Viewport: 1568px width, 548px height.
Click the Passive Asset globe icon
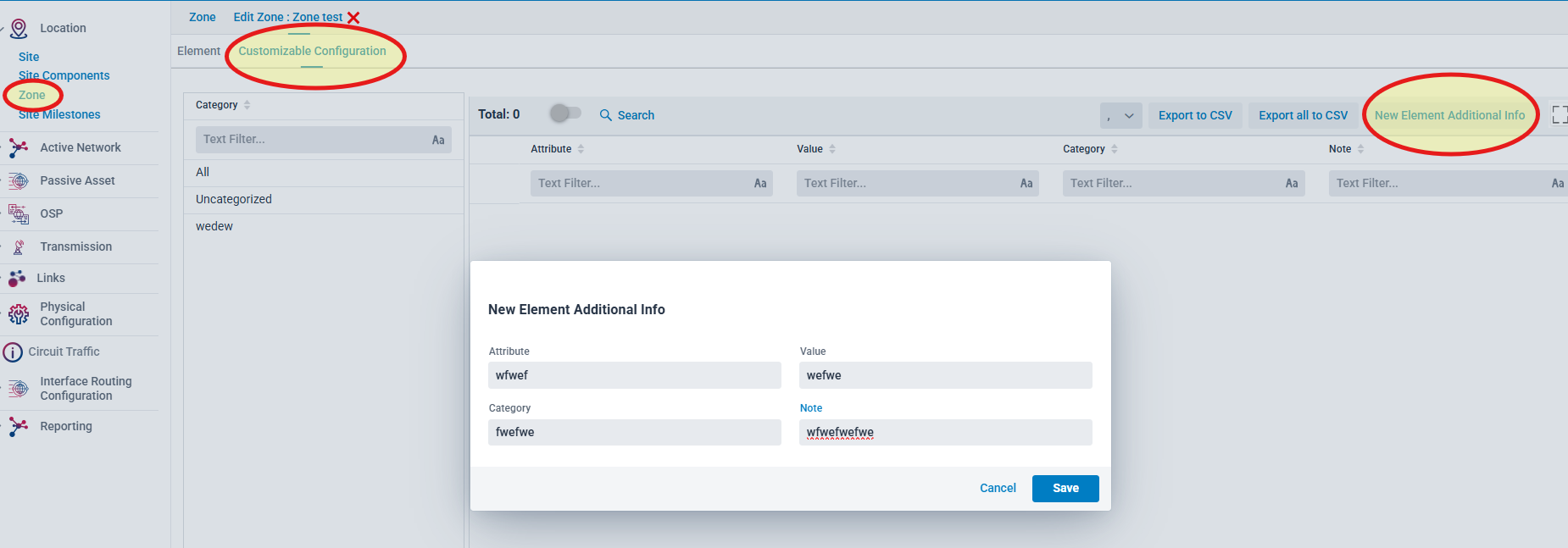[x=19, y=181]
